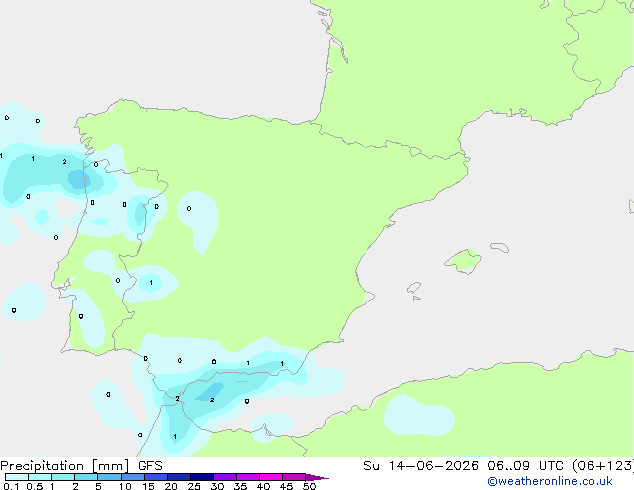Click the legend scale label '0.5'

[x=34, y=486]
